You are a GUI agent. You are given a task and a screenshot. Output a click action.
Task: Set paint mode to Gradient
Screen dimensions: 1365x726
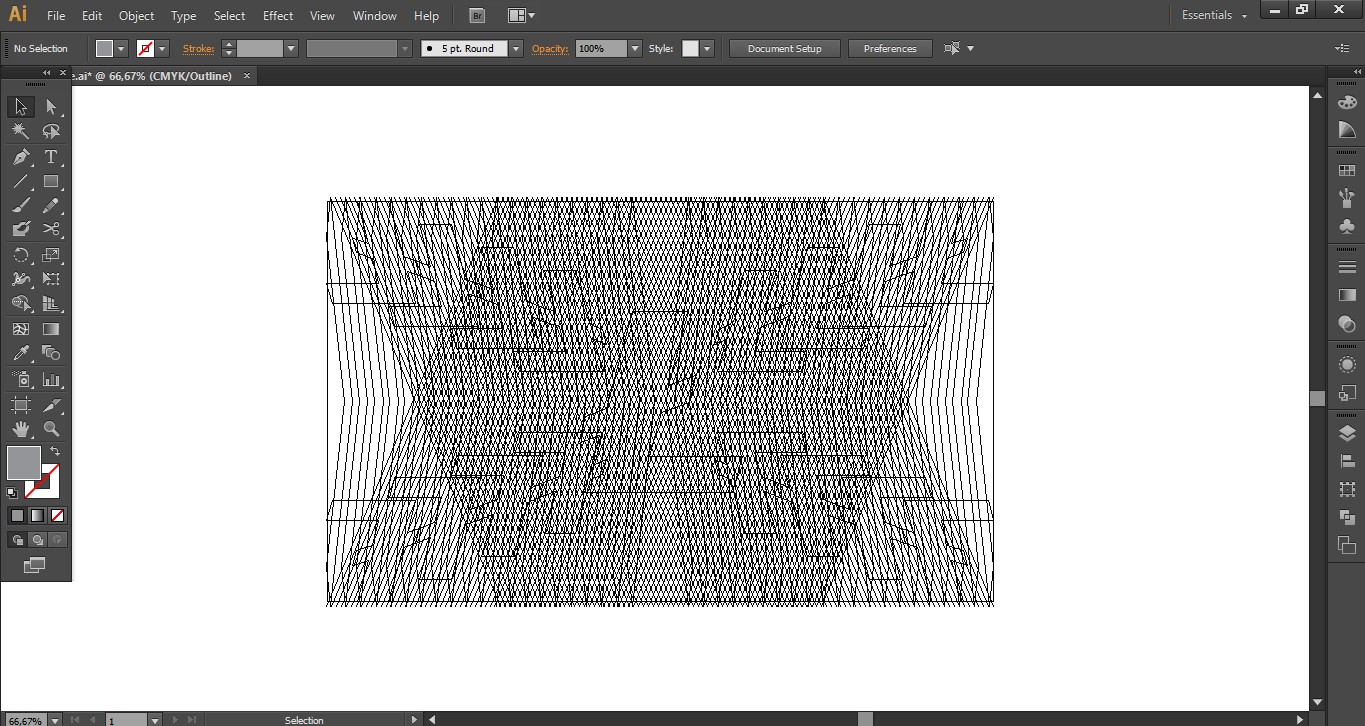pyautogui.click(x=37, y=516)
